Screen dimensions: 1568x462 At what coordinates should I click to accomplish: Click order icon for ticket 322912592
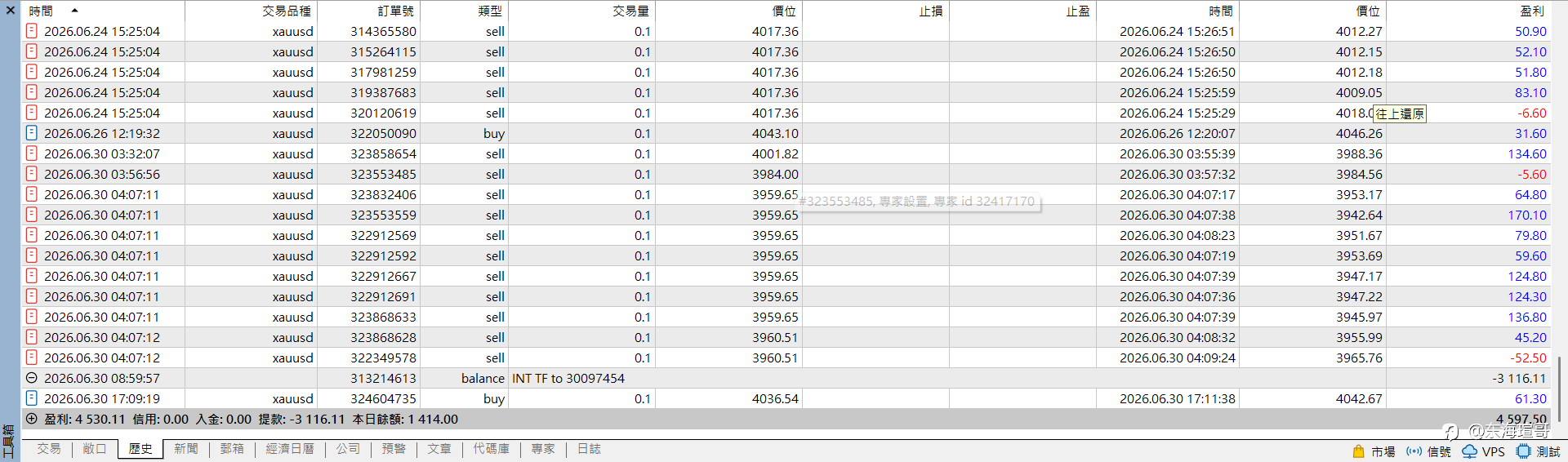32,255
